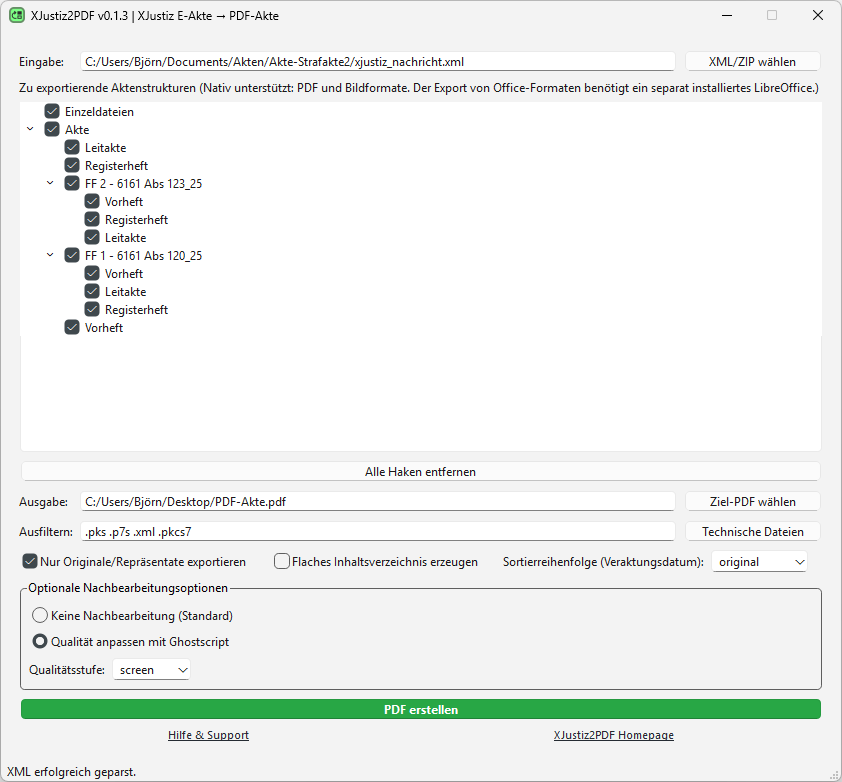Open the 'Hilfe & Support' link
The image size is (842, 782).
tap(208, 735)
